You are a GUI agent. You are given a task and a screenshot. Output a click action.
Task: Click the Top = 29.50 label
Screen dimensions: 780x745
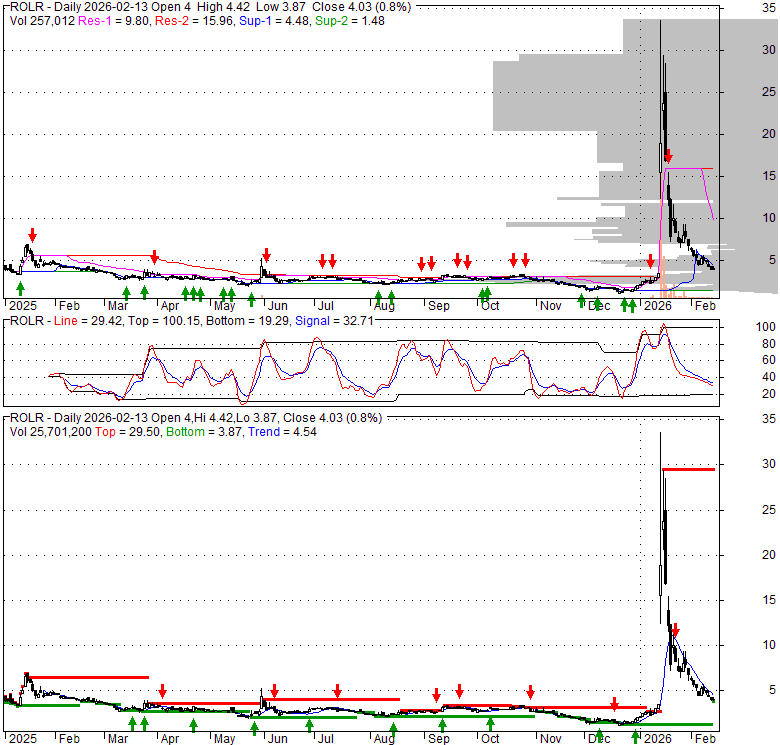pyautogui.click(x=127, y=432)
